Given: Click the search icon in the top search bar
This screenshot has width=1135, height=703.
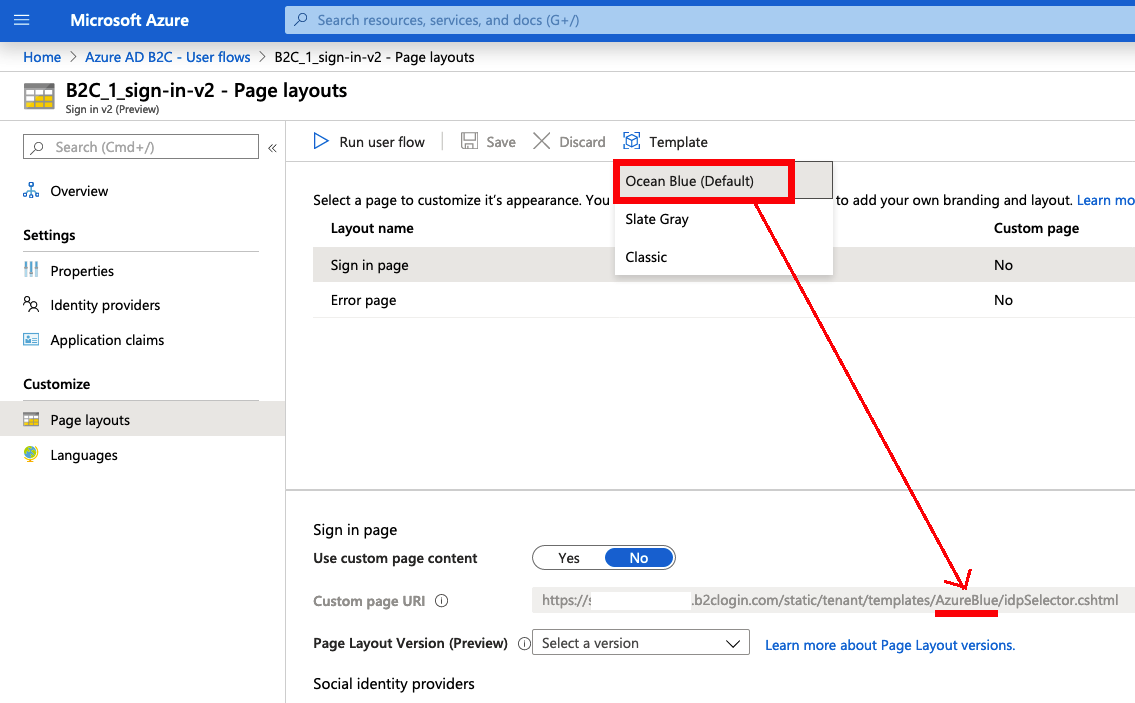Looking at the screenshot, I should pyautogui.click(x=301, y=20).
